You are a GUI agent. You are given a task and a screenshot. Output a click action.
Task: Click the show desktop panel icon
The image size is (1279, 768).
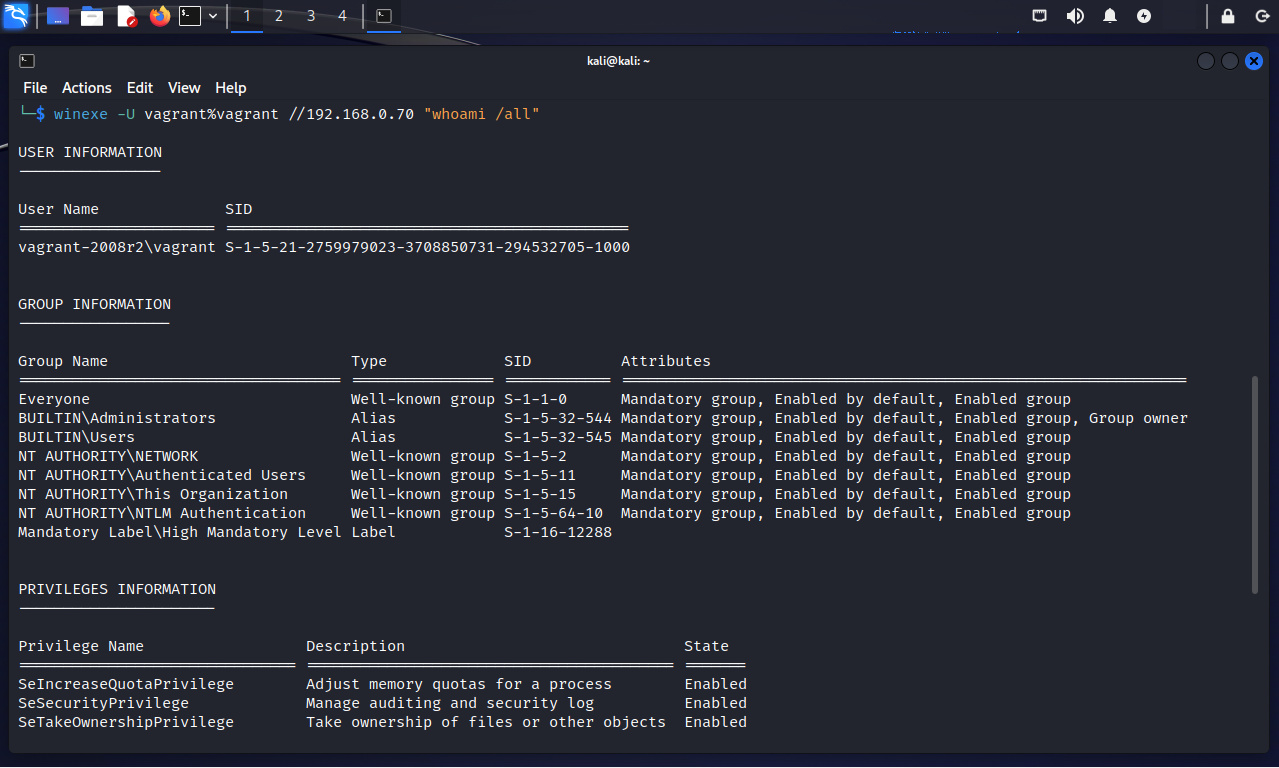(58, 16)
